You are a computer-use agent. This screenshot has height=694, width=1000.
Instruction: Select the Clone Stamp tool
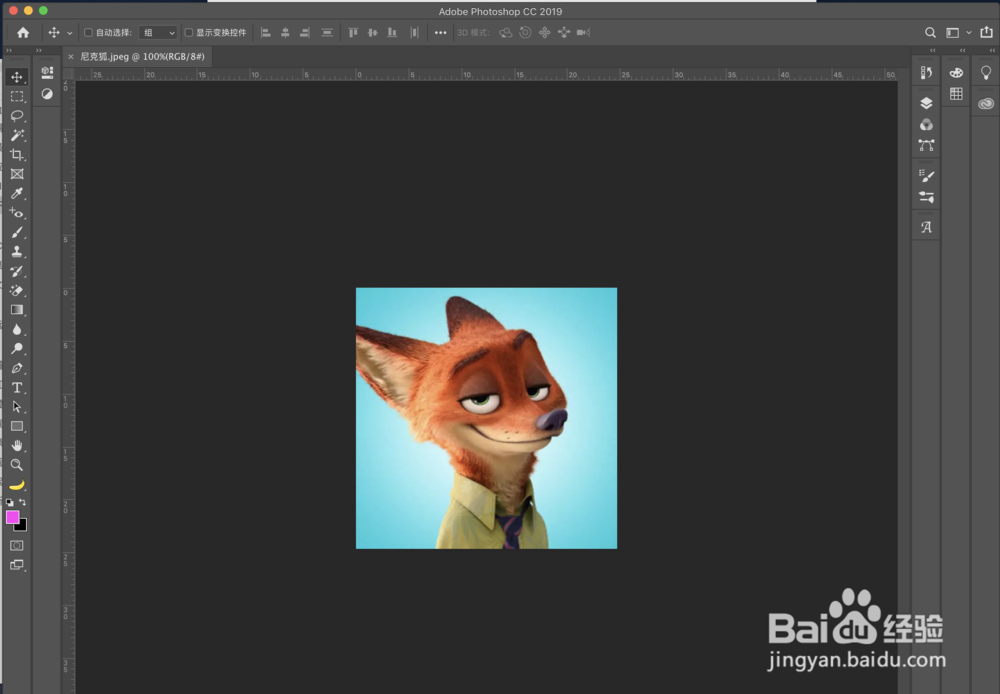click(x=17, y=251)
